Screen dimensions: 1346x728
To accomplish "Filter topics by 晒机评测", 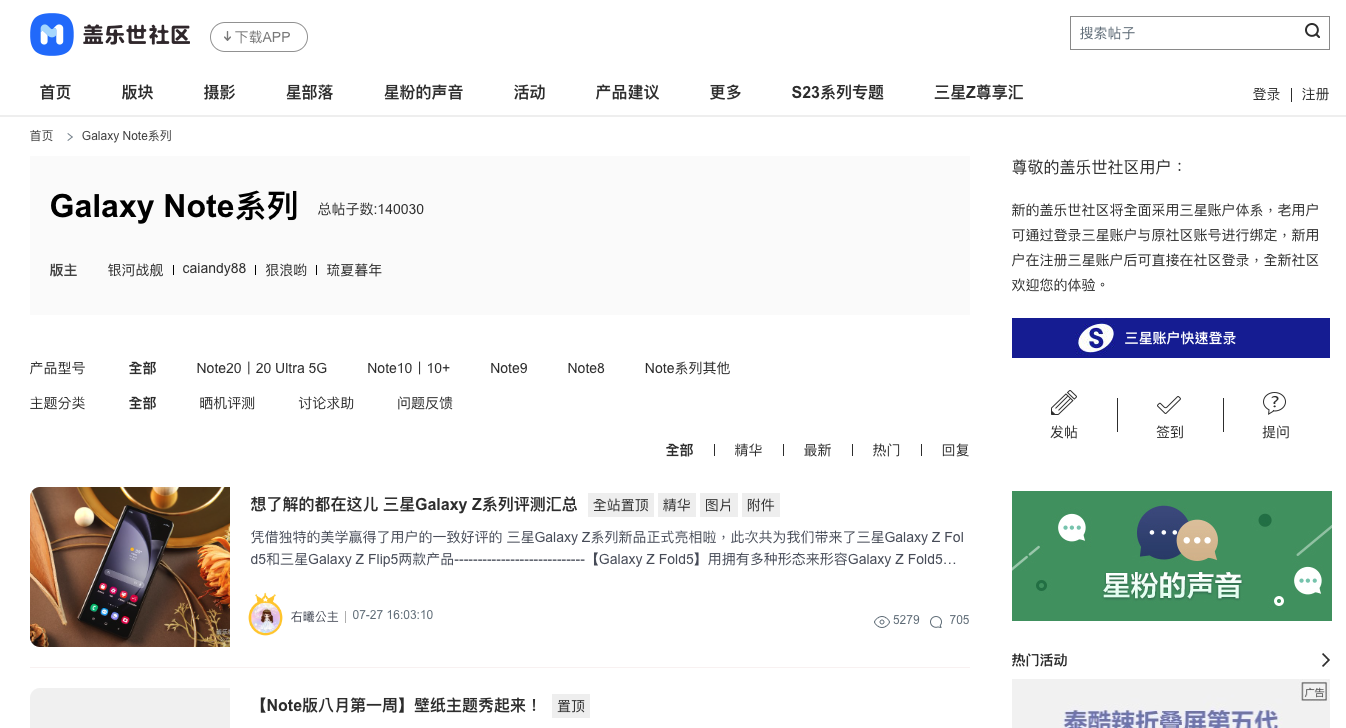I will click(x=227, y=403).
